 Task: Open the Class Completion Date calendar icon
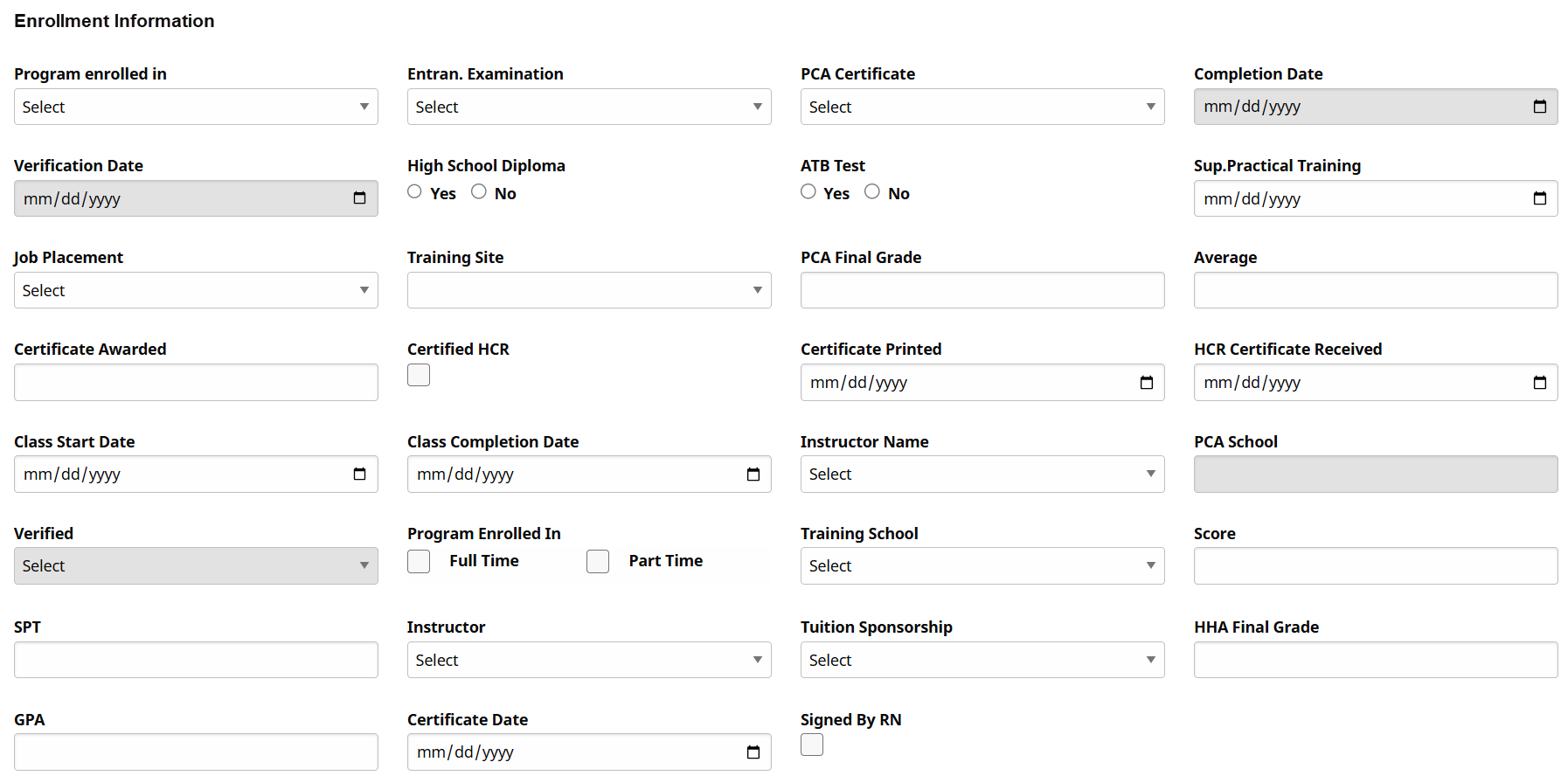pyautogui.click(x=753, y=474)
